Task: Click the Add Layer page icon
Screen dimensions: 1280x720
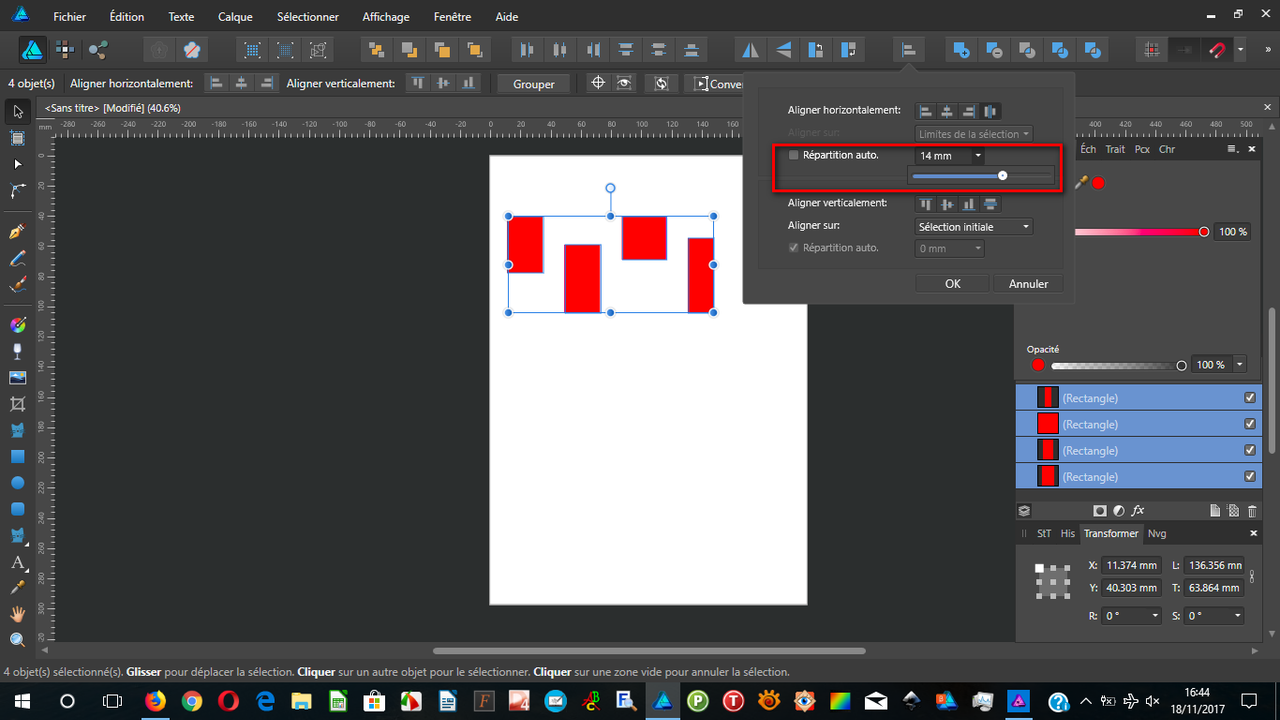Action: (x=1216, y=510)
